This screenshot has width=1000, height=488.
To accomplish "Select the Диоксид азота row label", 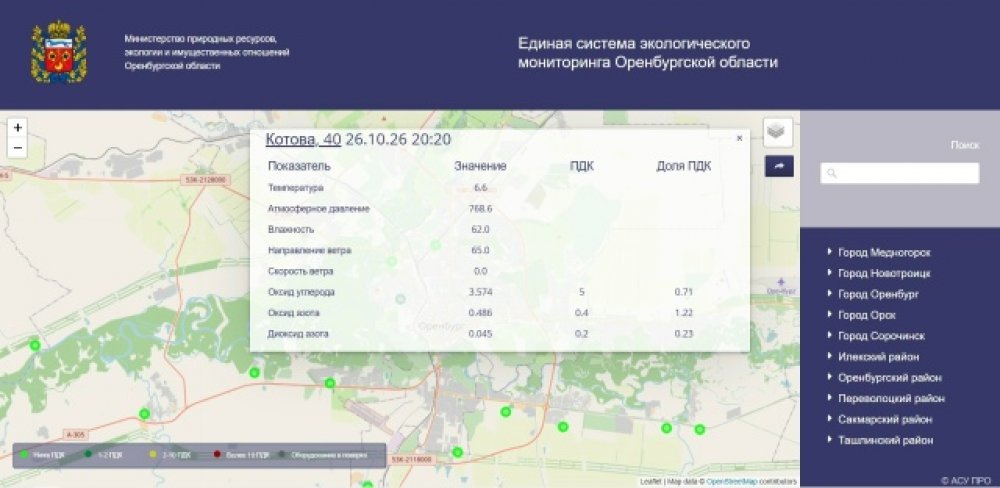I will (298, 334).
